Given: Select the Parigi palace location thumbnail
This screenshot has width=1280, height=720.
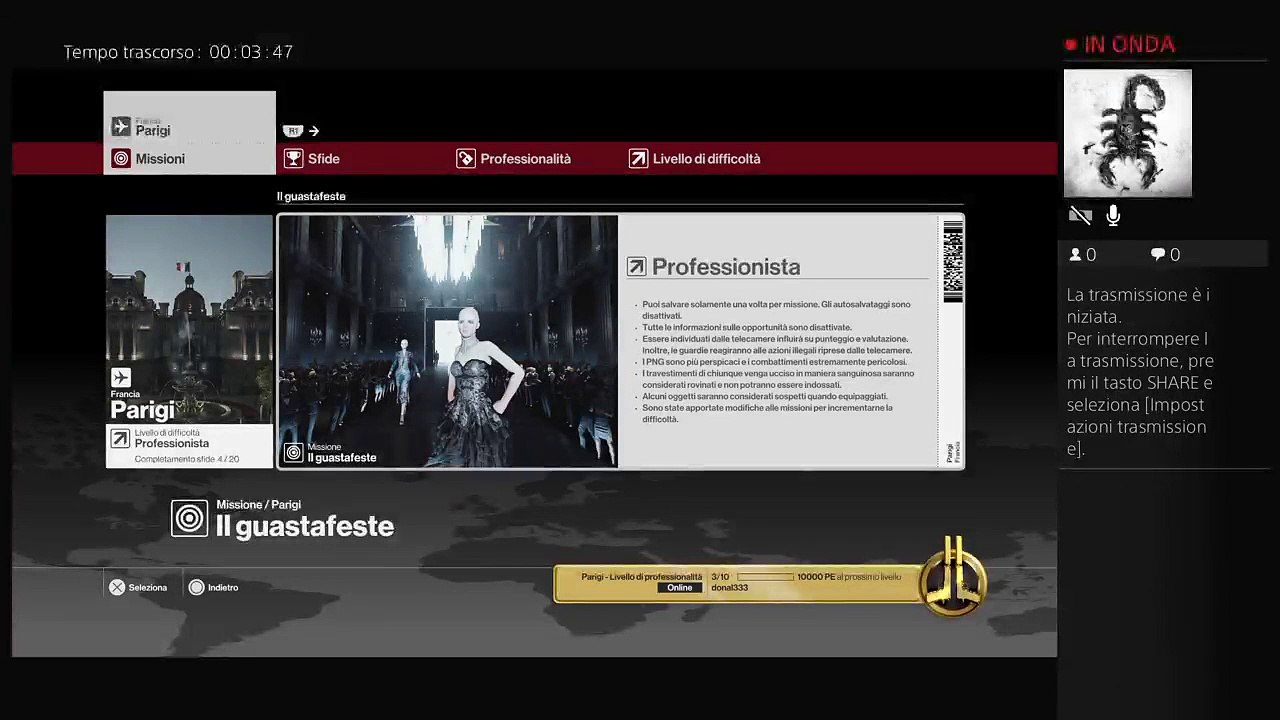Looking at the screenshot, I should 190,319.
